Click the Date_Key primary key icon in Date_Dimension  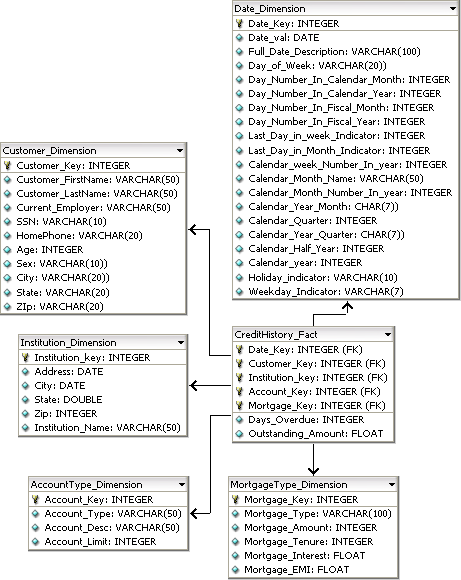click(x=239, y=23)
